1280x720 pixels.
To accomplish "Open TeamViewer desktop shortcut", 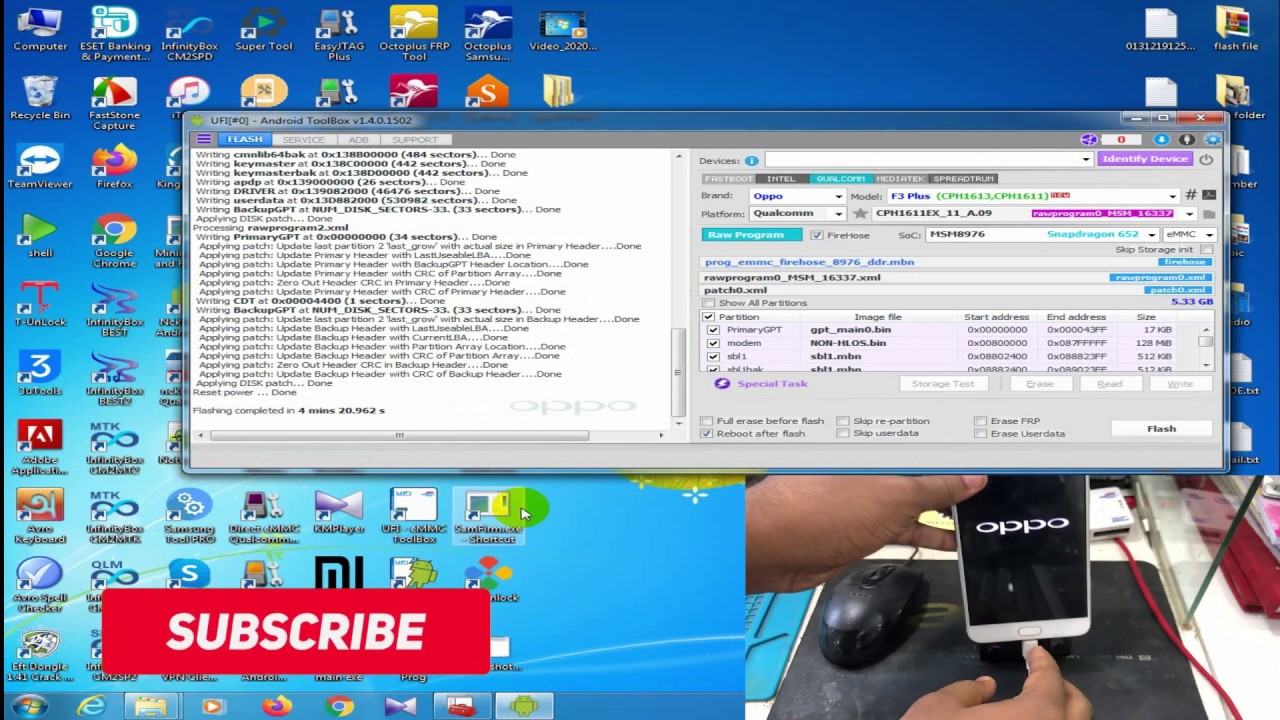I will (x=40, y=166).
